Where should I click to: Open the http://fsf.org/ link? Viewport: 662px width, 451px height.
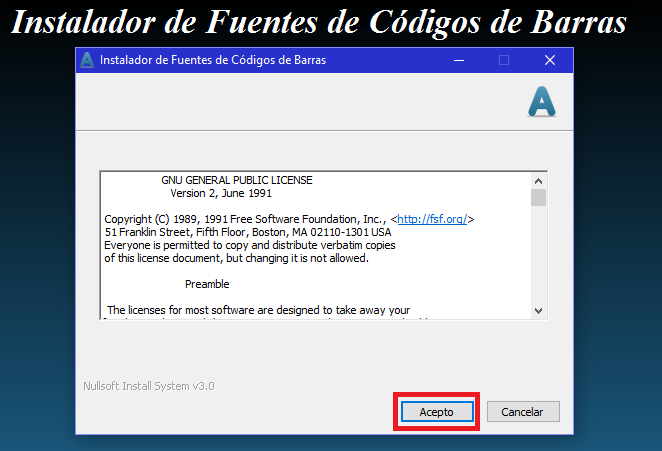point(432,219)
